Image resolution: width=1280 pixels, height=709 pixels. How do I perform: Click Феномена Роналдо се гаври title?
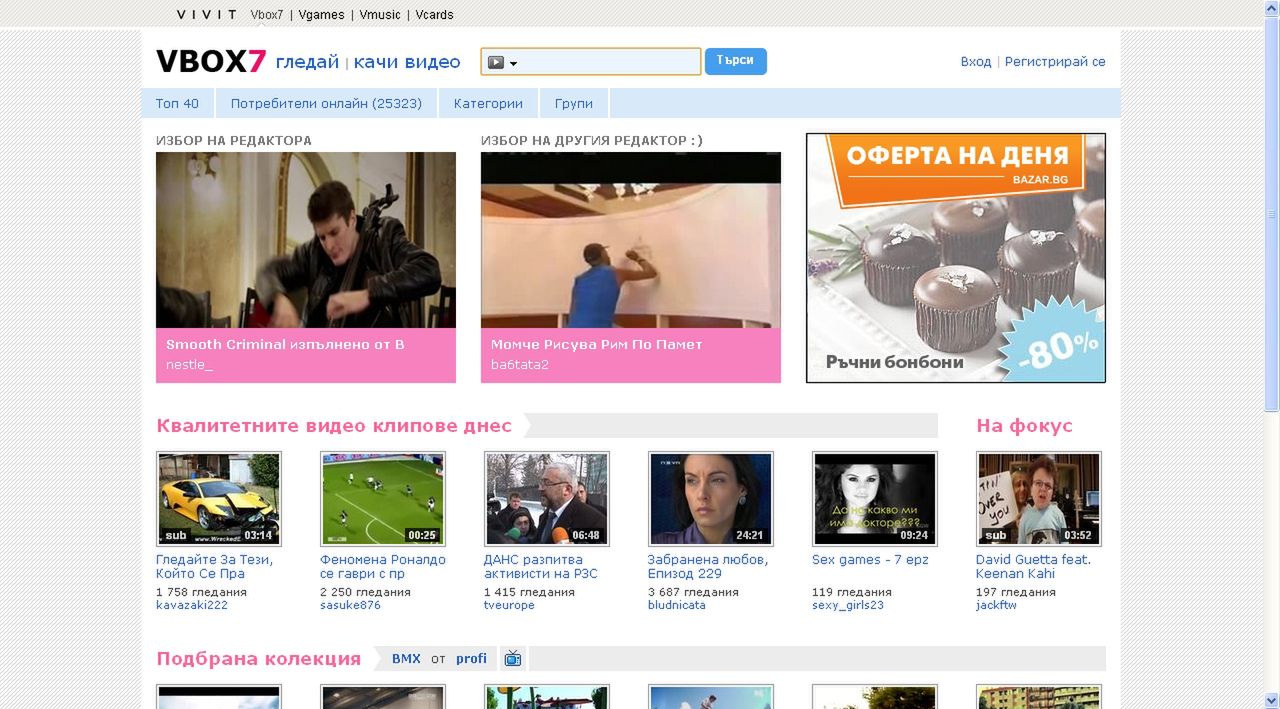pyautogui.click(x=383, y=567)
